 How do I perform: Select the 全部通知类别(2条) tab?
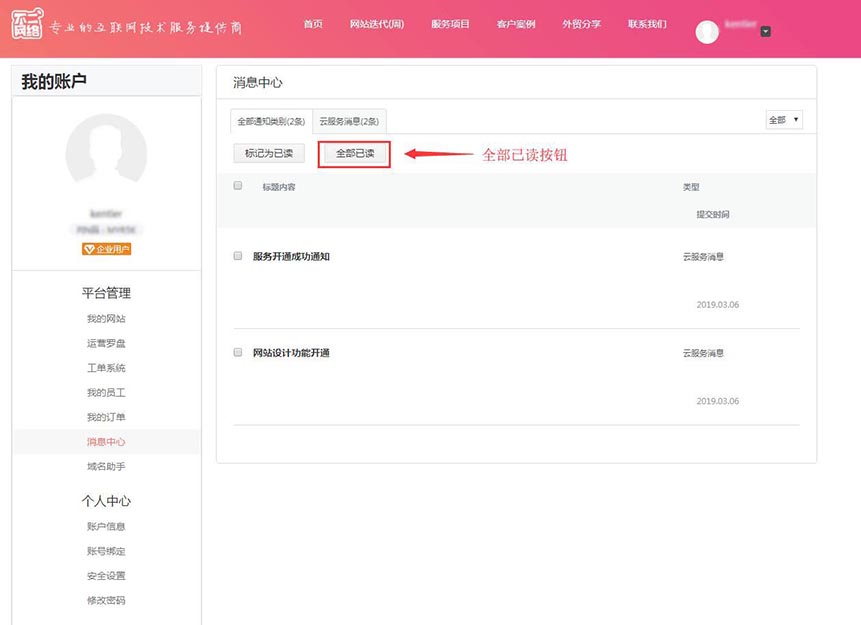pos(271,122)
